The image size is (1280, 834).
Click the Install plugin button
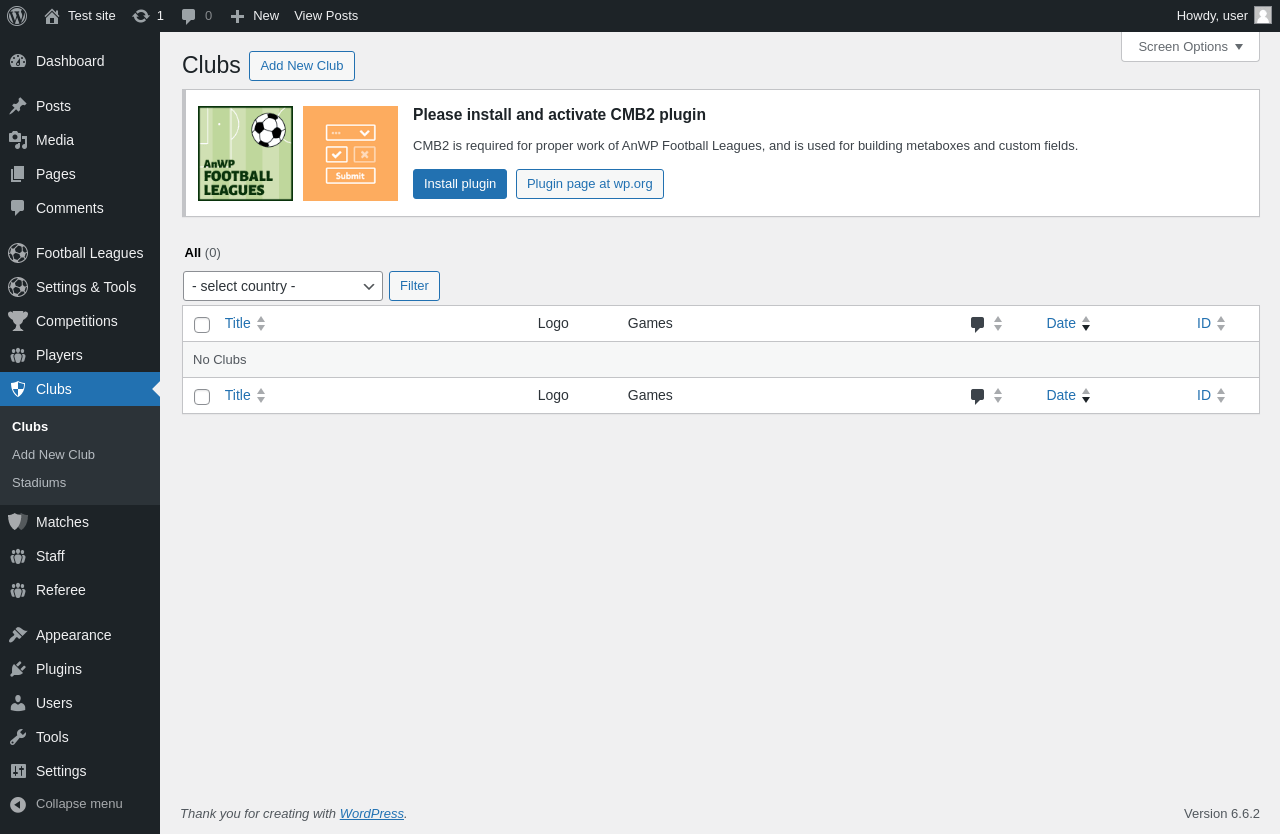click(x=460, y=184)
